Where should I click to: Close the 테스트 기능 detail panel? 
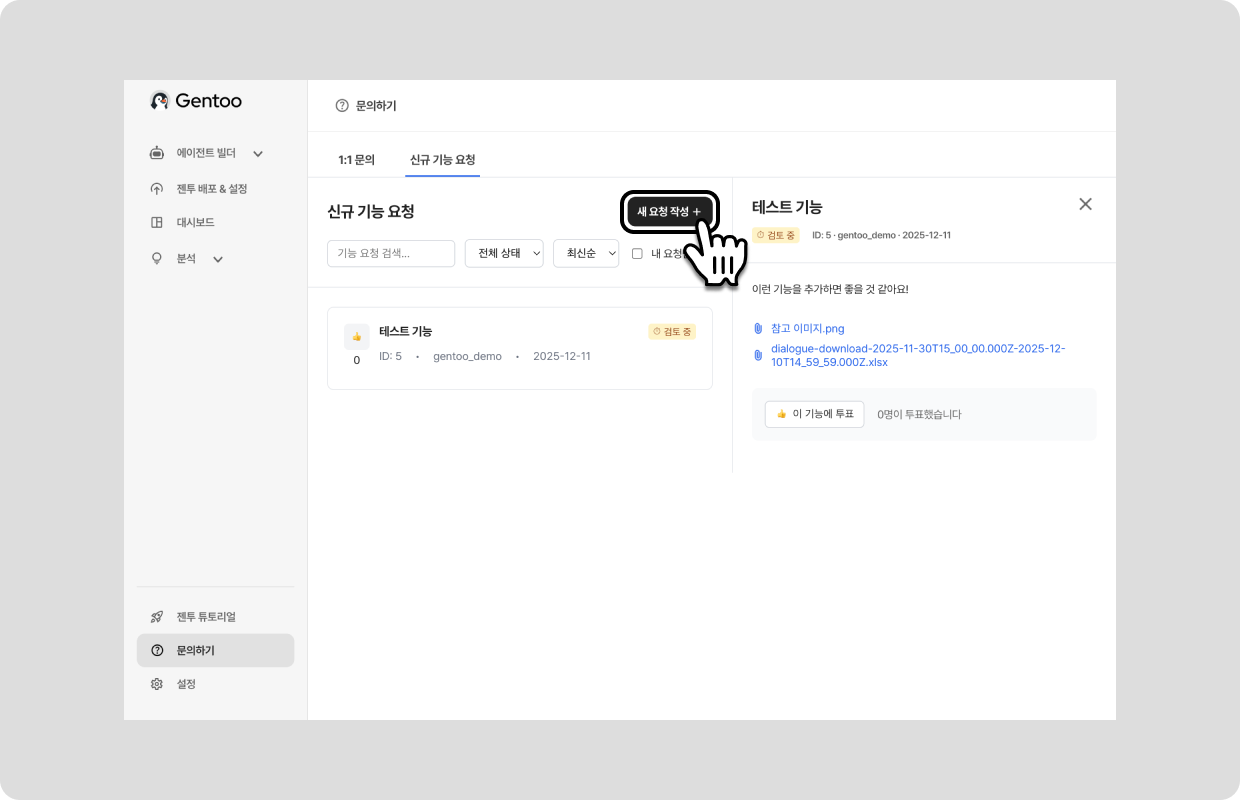pyautogui.click(x=1085, y=204)
